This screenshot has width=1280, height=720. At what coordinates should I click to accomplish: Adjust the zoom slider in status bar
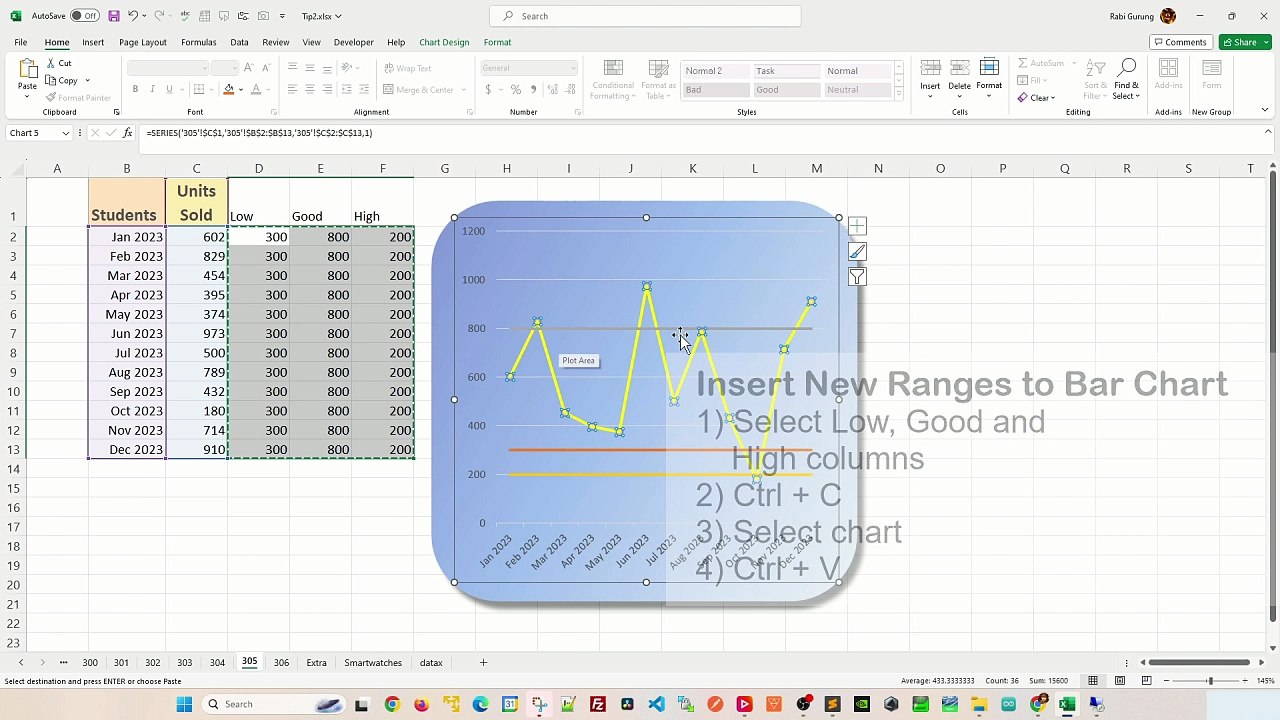pos(1210,681)
